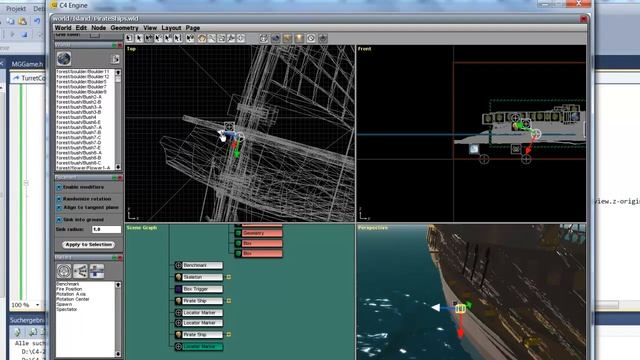Viewport: 640px width, 360px height.
Task: Click the green highlighted Locator Marker node
Action: pos(202,347)
